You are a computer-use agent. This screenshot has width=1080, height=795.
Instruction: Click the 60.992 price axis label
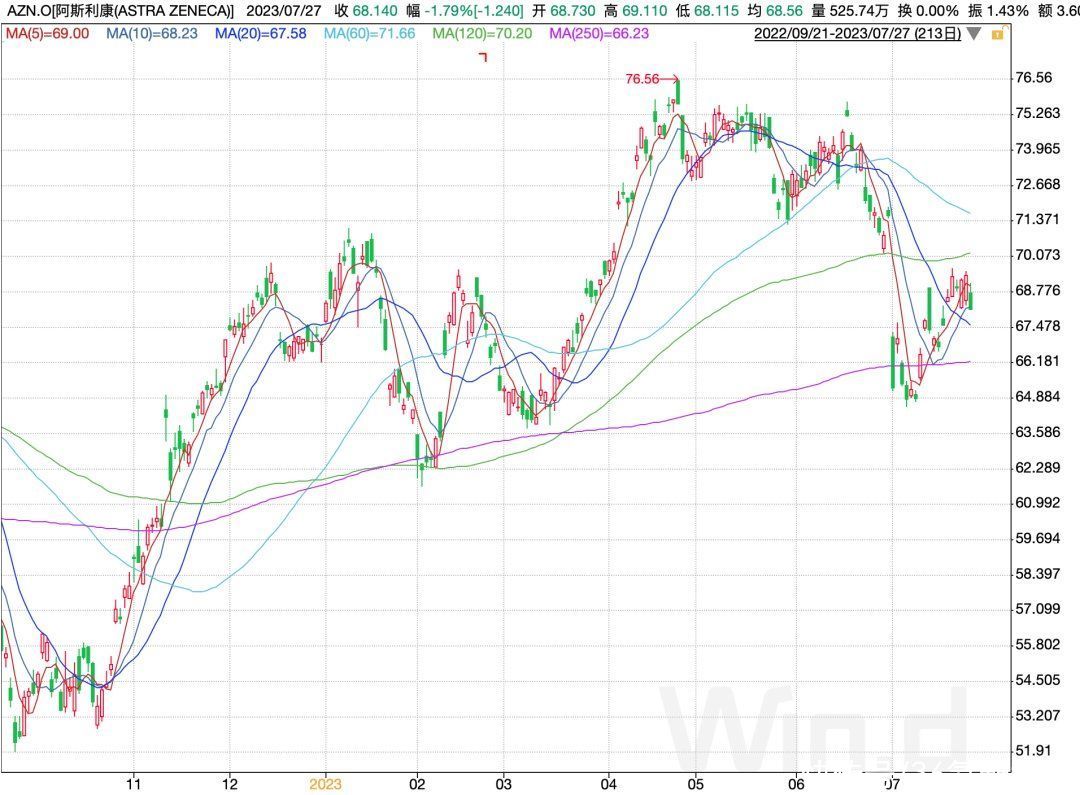tap(1038, 503)
